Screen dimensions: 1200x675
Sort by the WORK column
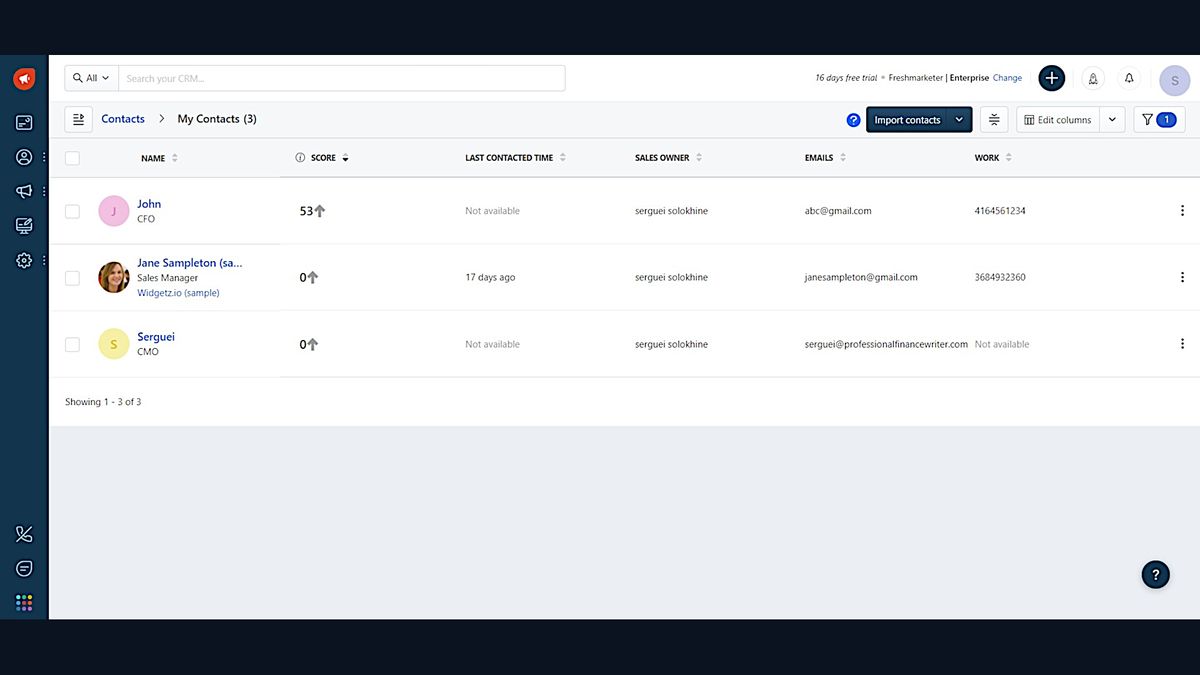pyautogui.click(x=993, y=158)
